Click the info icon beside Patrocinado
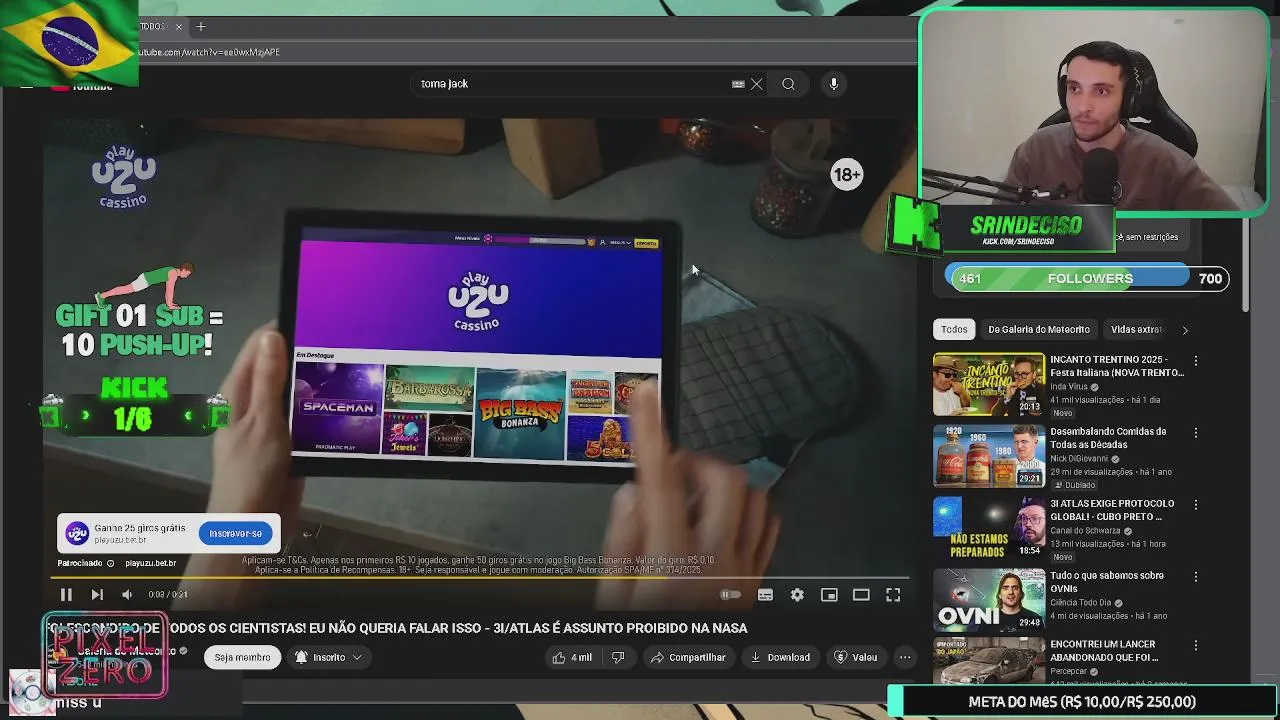Viewport: 1280px width, 720px height. pos(110,563)
